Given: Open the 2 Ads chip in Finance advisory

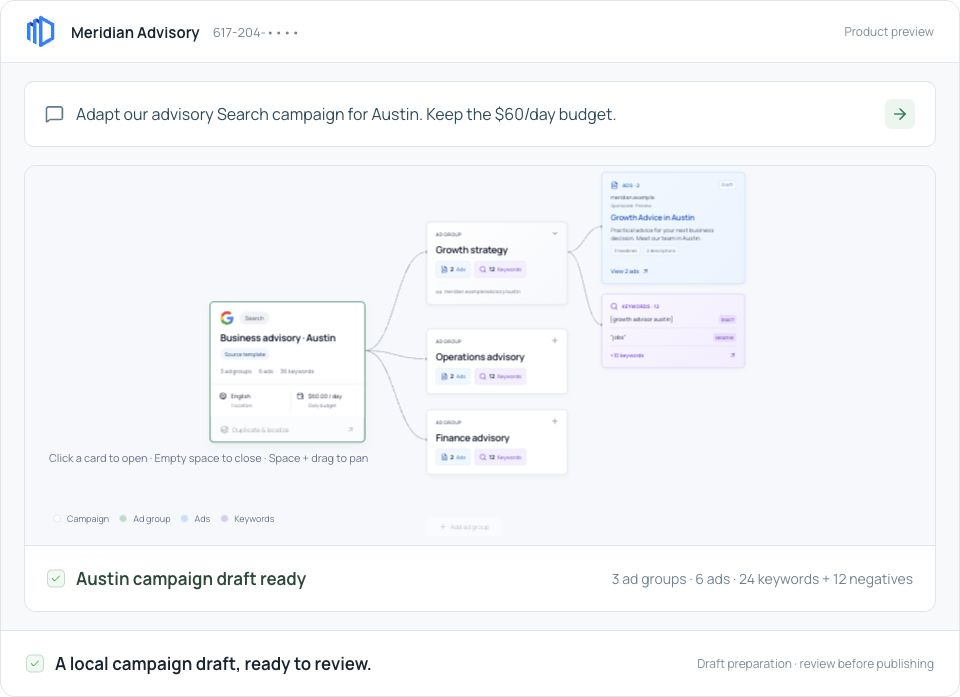Looking at the screenshot, I should click(454, 457).
